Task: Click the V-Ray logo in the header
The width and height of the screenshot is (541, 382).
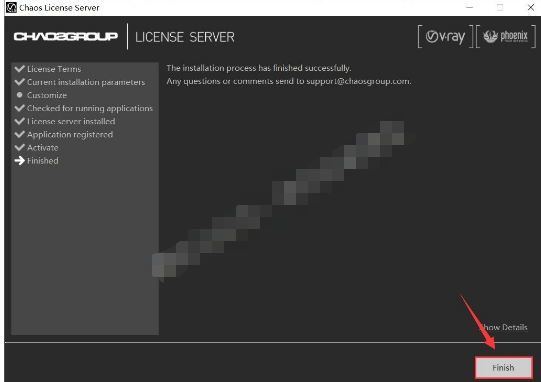Action: [445, 36]
